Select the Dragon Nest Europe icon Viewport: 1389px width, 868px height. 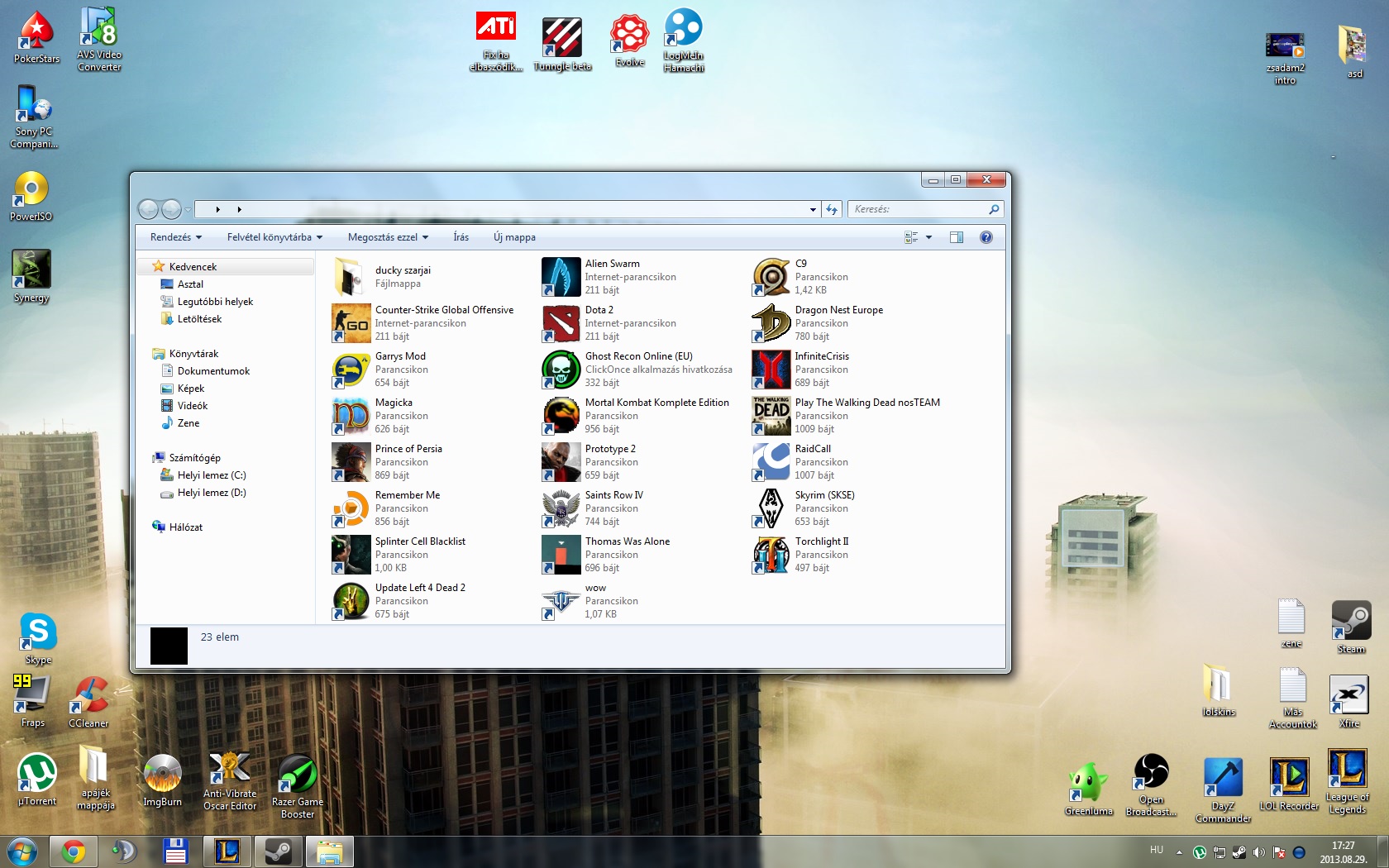[771, 323]
